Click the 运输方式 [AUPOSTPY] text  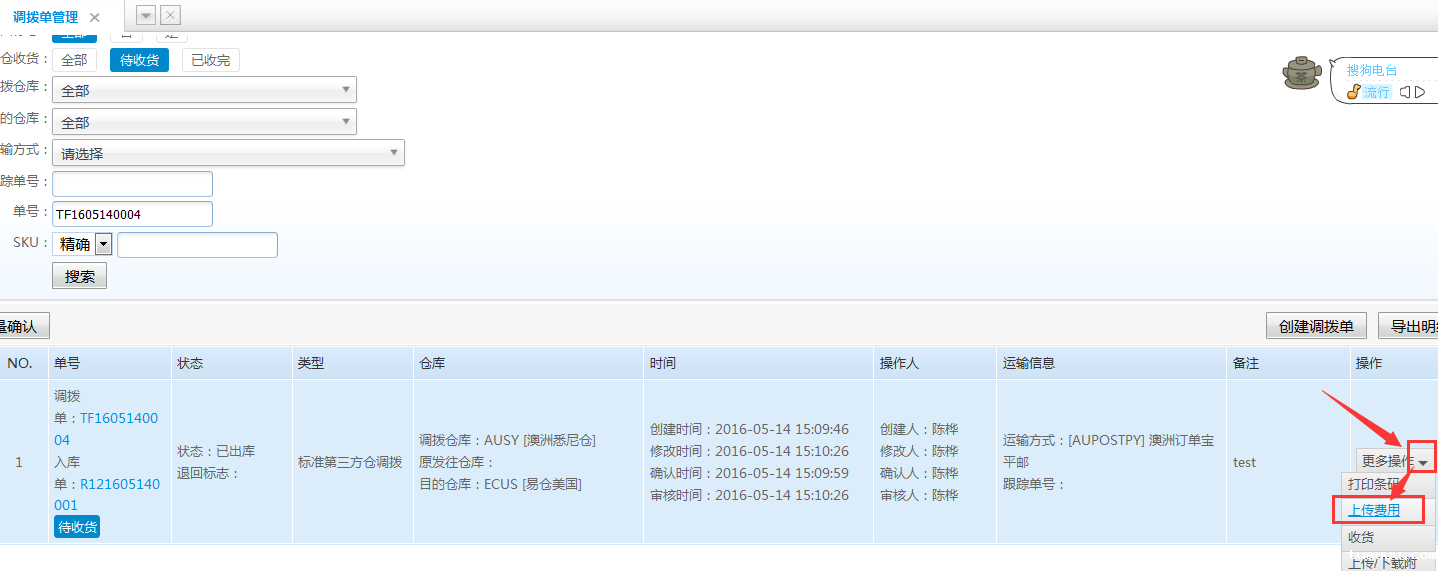click(x=1108, y=451)
